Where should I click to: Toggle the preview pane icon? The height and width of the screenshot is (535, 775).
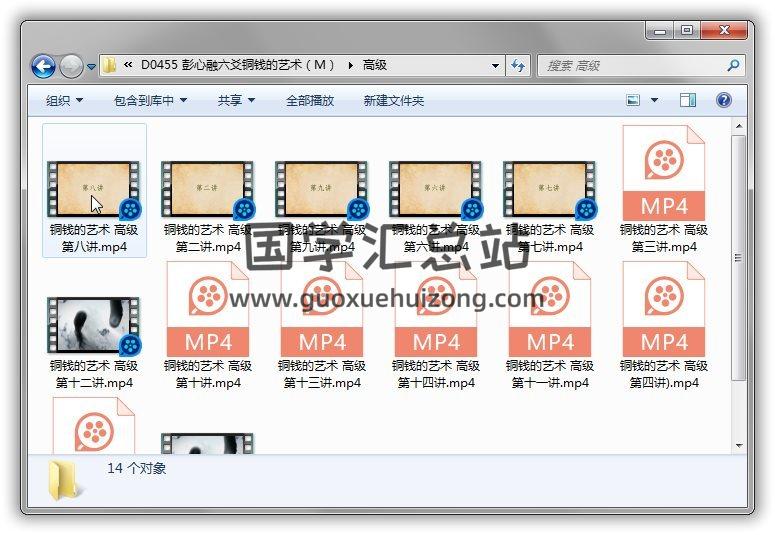pos(688,100)
